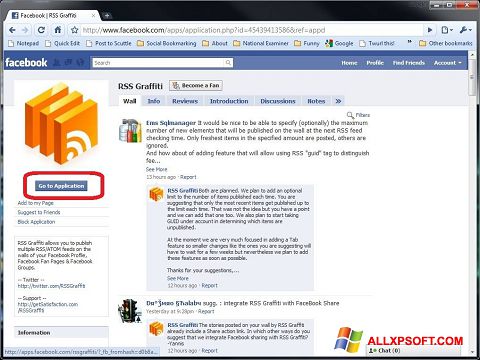480x360 pixels.
Task: Open the Chat (0) bar
Action: [414, 350]
